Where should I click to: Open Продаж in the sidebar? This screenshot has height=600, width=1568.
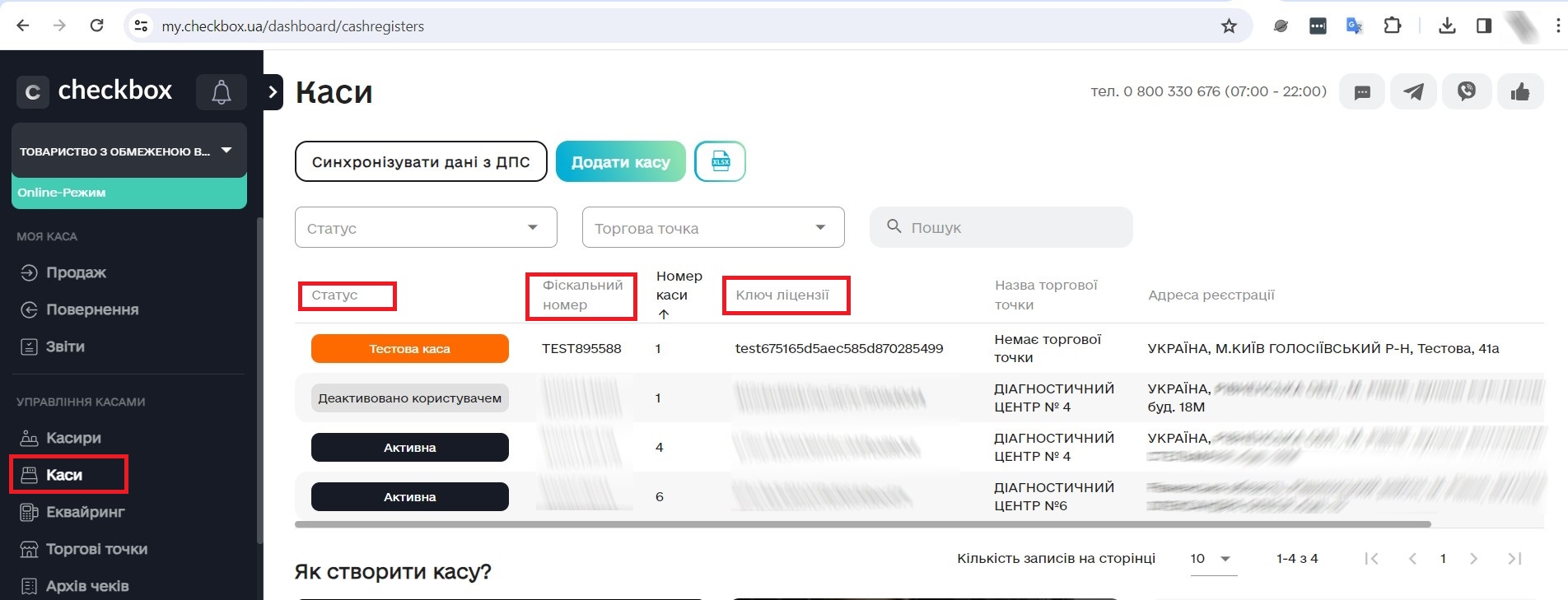click(x=76, y=272)
